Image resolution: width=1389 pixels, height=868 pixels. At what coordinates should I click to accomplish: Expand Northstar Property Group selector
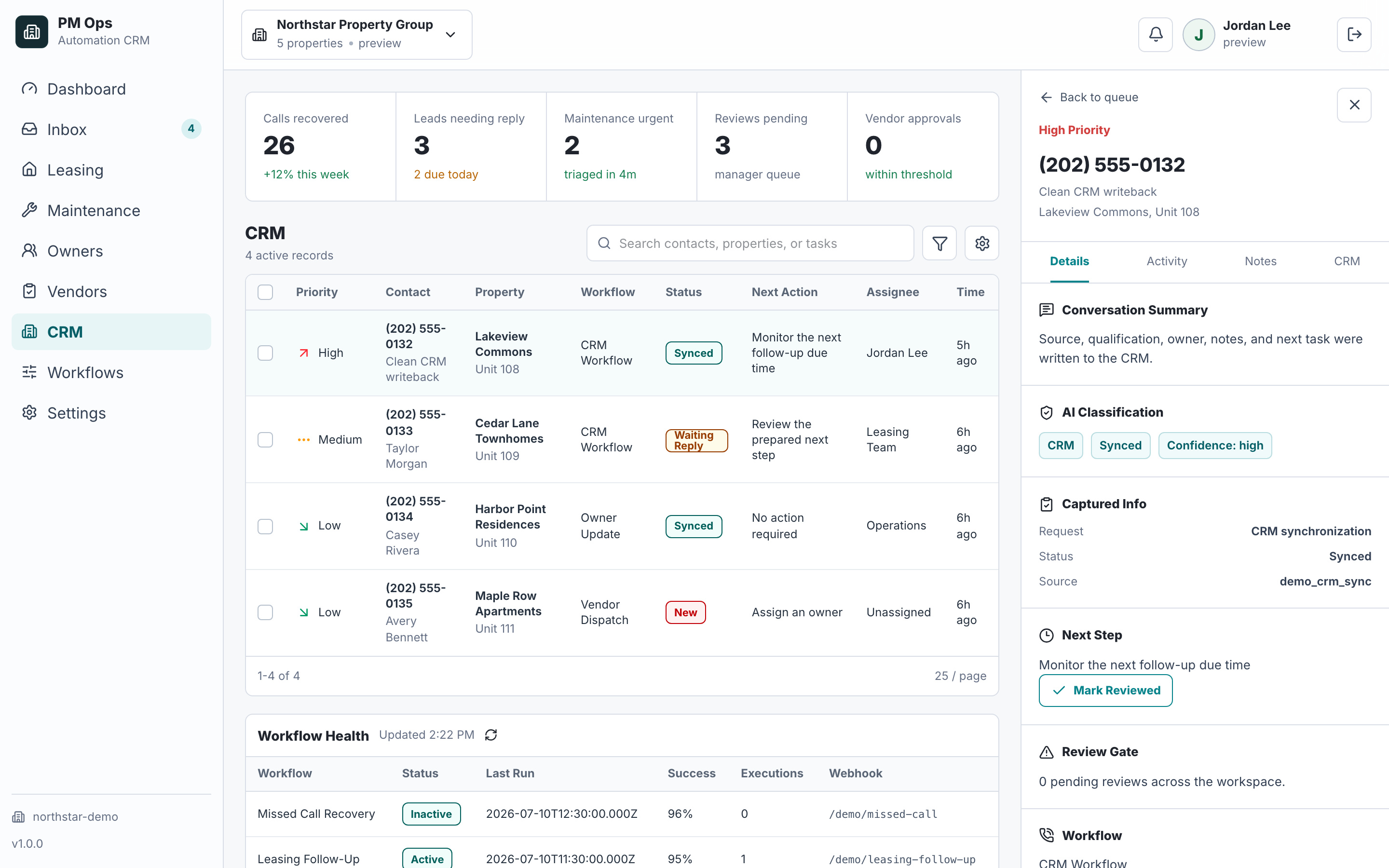pyautogui.click(x=357, y=34)
